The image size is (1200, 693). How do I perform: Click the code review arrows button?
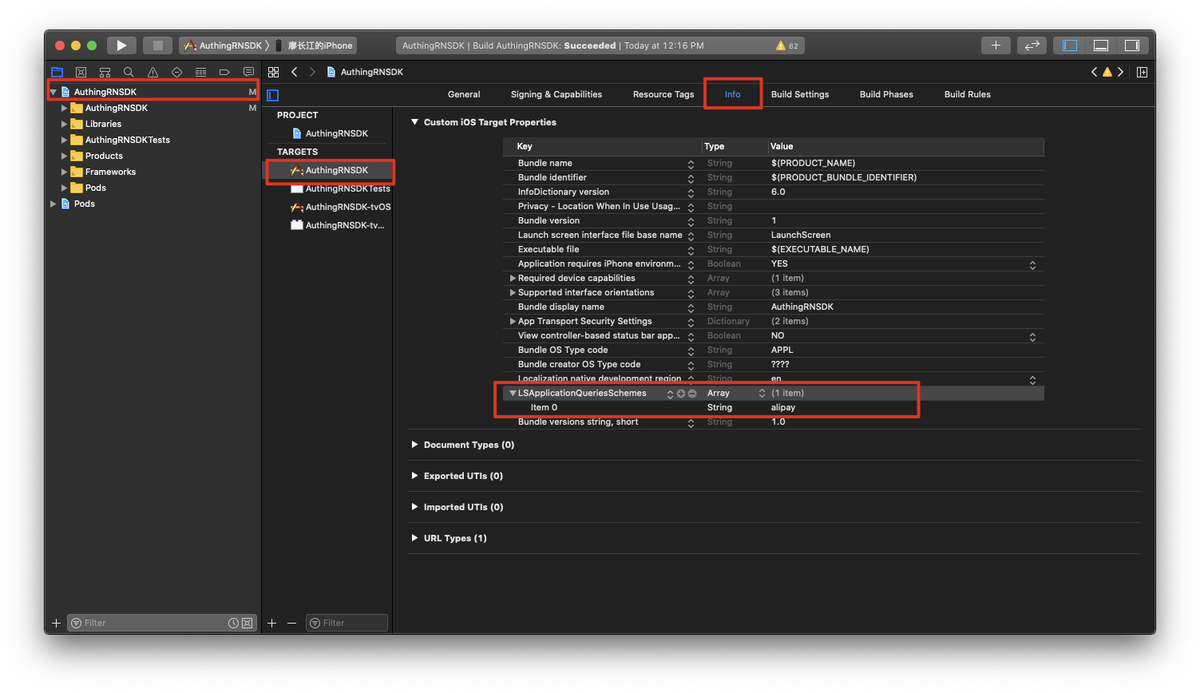[x=1031, y=45]
